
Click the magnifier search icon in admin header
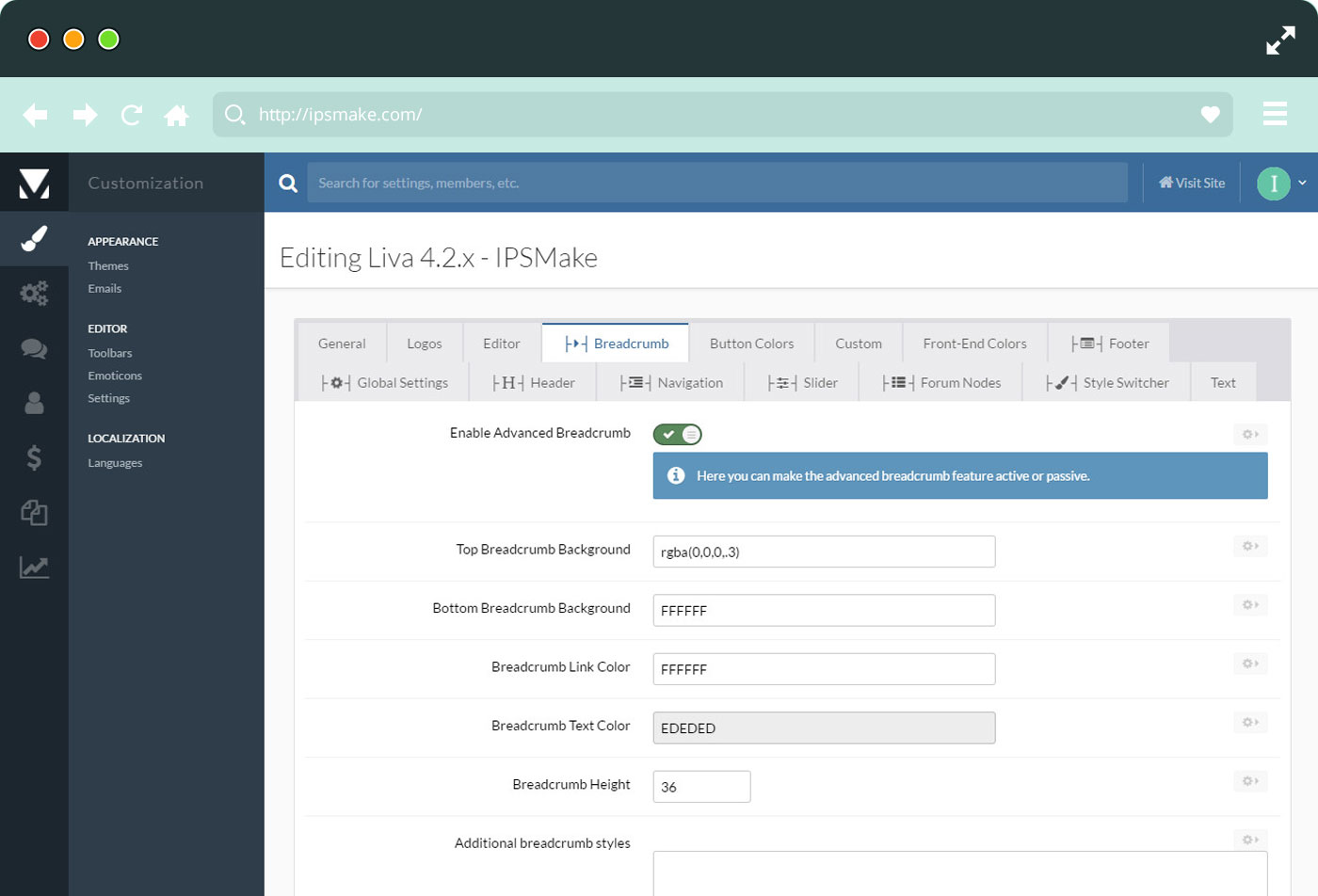click(288, 183)
